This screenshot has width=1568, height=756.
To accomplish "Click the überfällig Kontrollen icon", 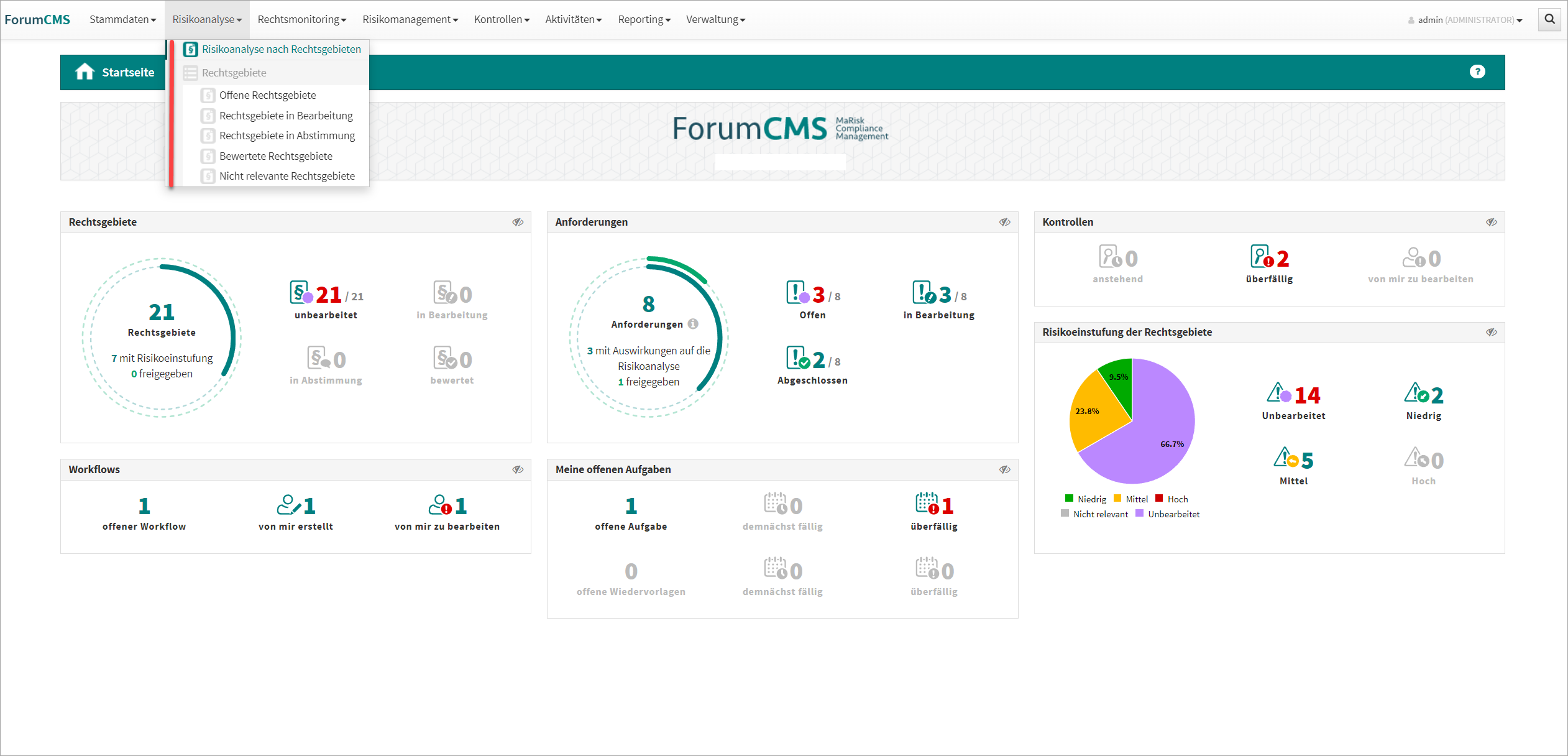I will (x=1261, y=257).
